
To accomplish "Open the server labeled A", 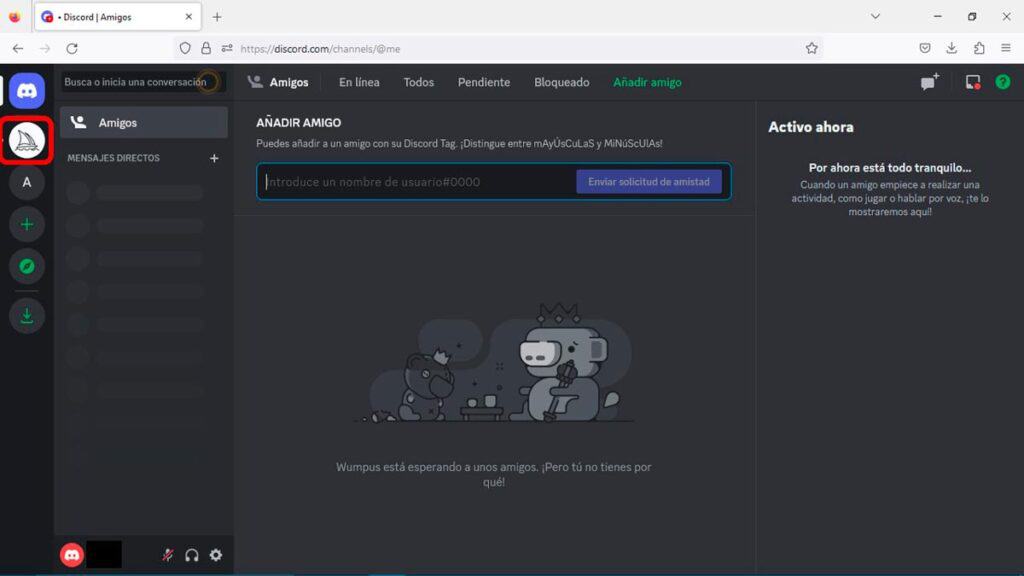I will (27, 182).
